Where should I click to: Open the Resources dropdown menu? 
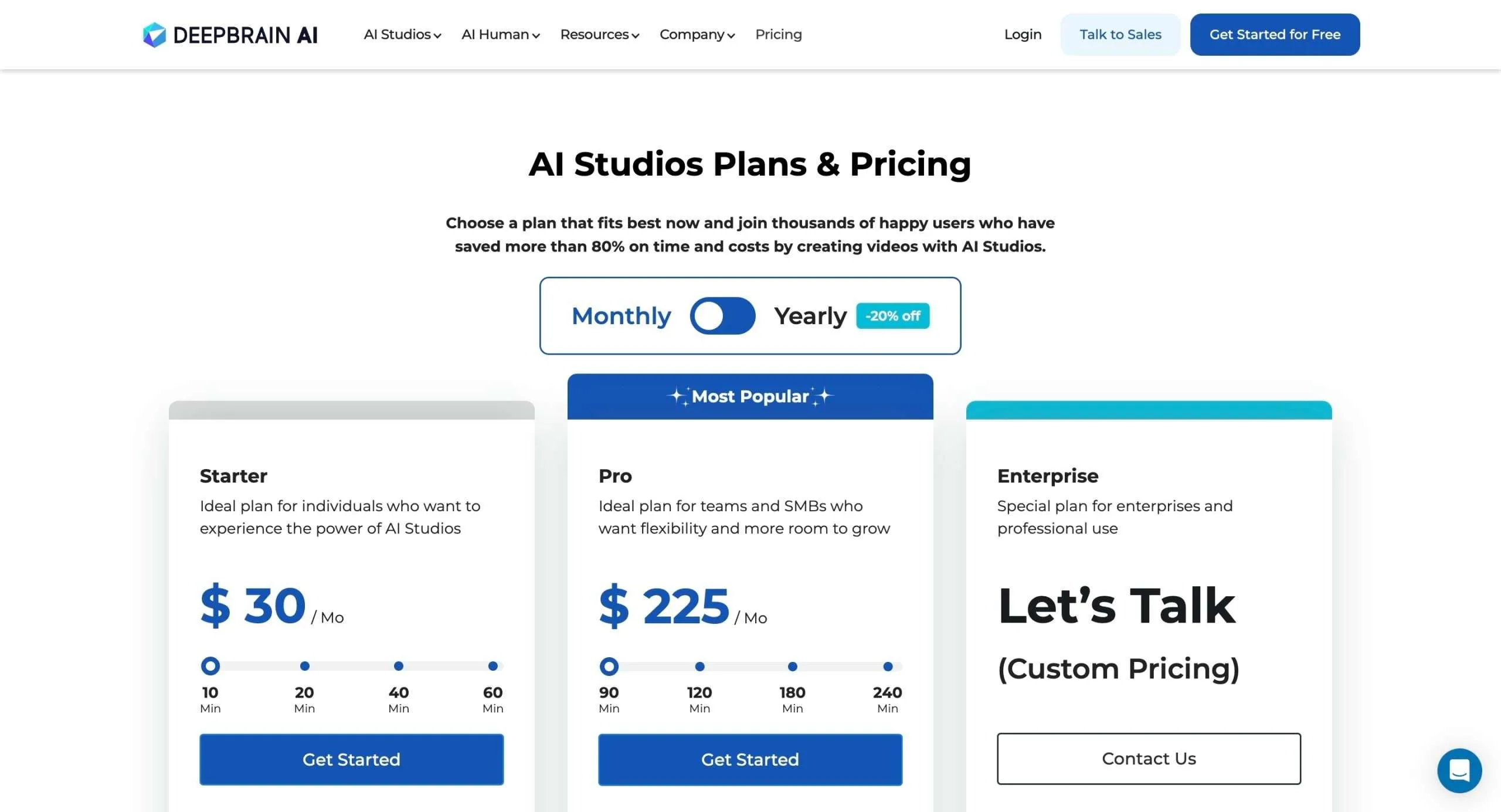click(600, 35)
